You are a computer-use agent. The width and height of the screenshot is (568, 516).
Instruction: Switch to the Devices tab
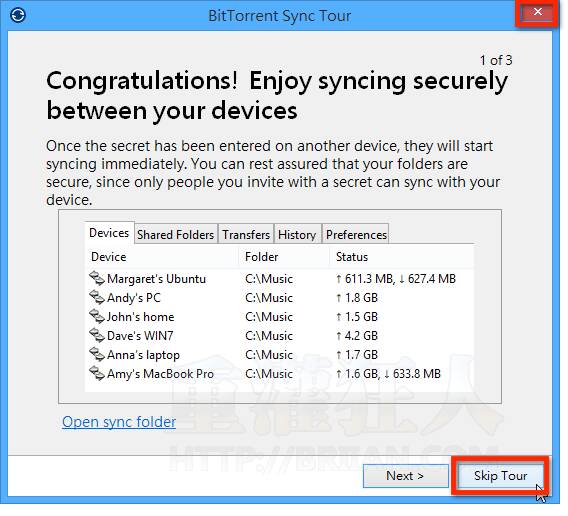tap(109, 233)
